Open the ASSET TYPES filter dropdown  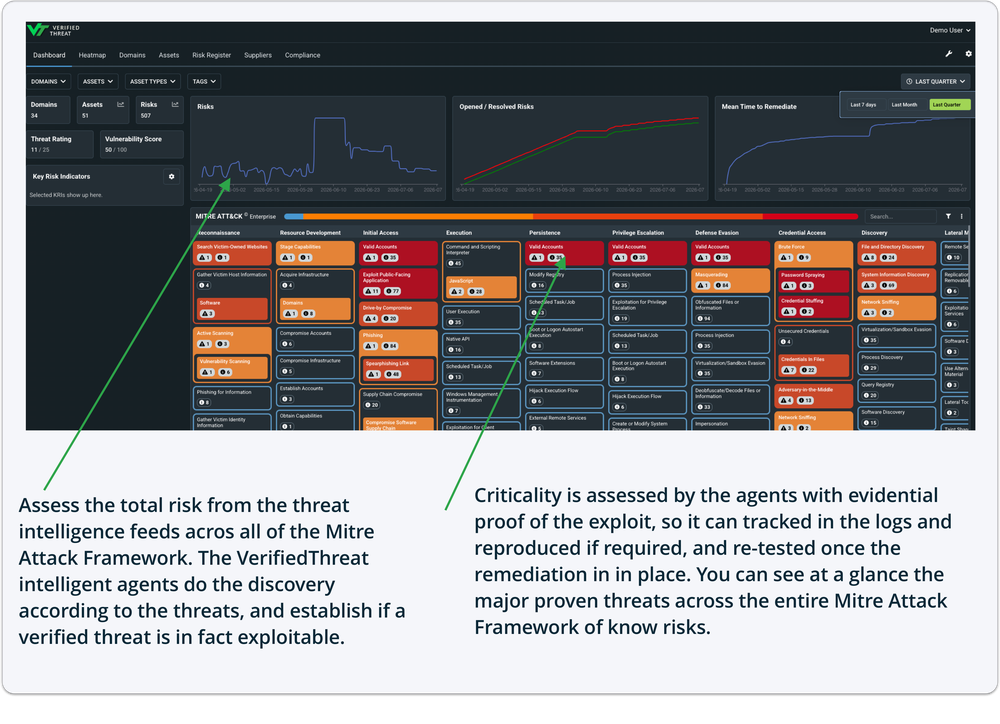[152, 82]
